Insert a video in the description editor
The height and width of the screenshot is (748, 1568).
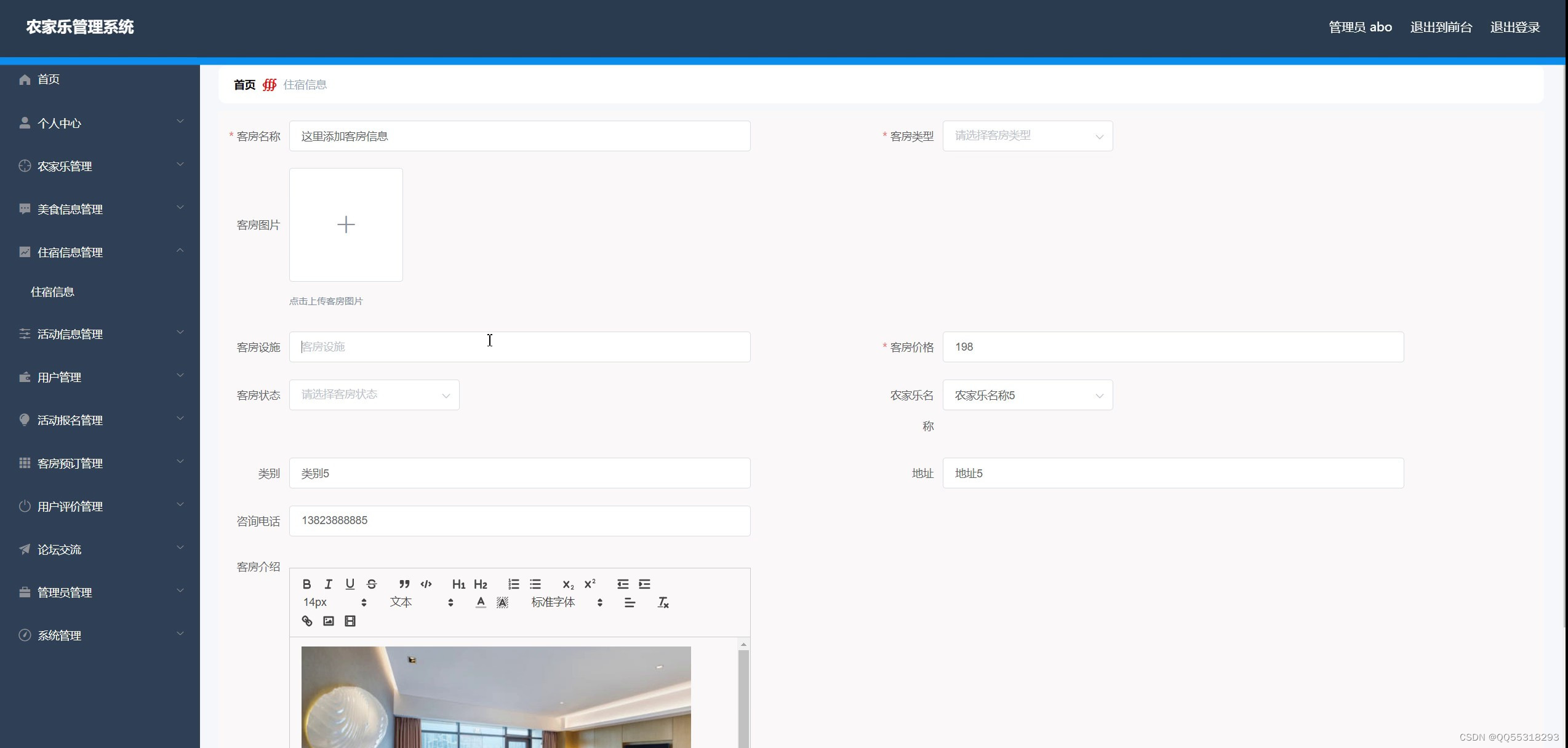pos(350,621)
